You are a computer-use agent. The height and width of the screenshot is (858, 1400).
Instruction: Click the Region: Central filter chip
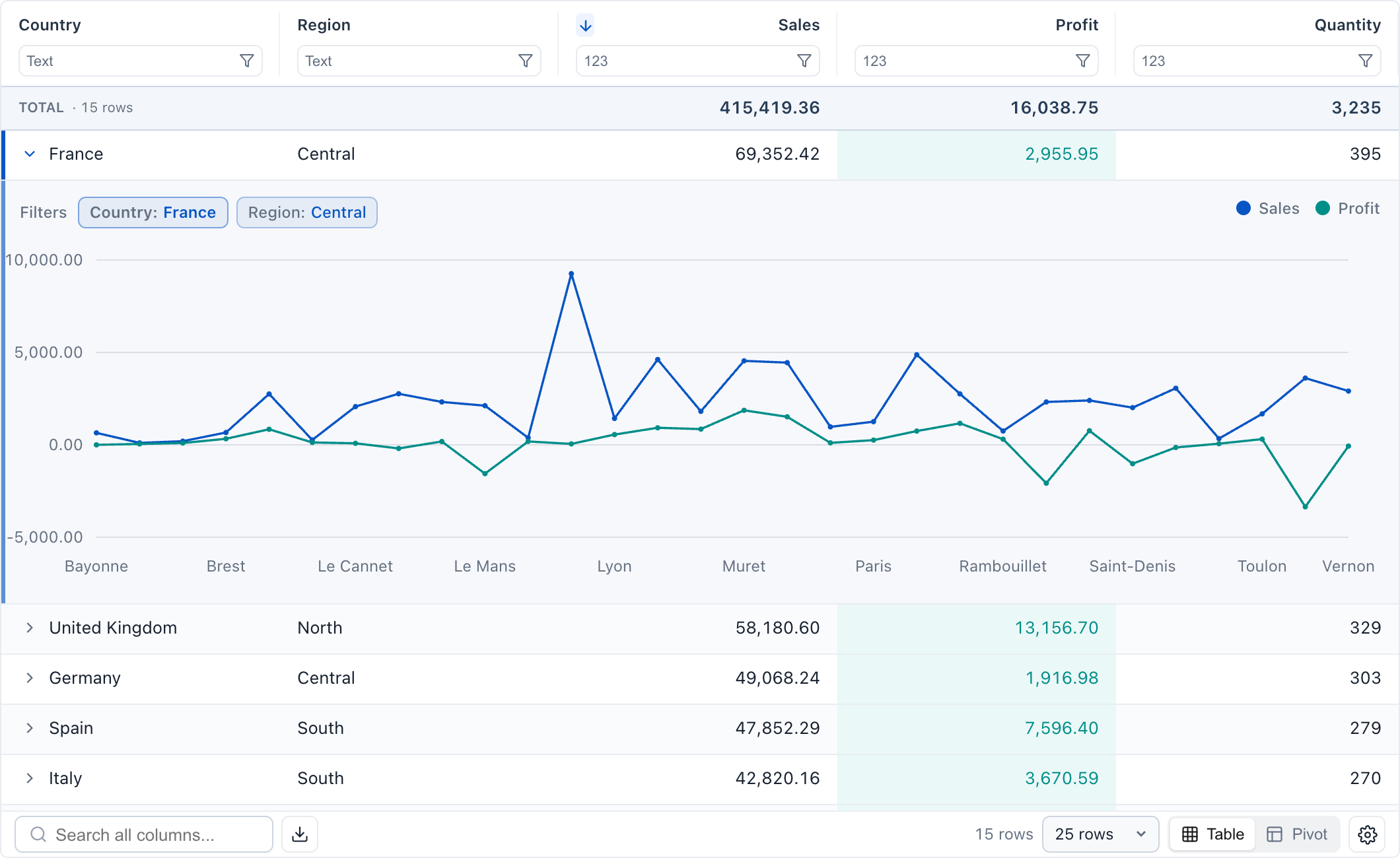(307, 213)
